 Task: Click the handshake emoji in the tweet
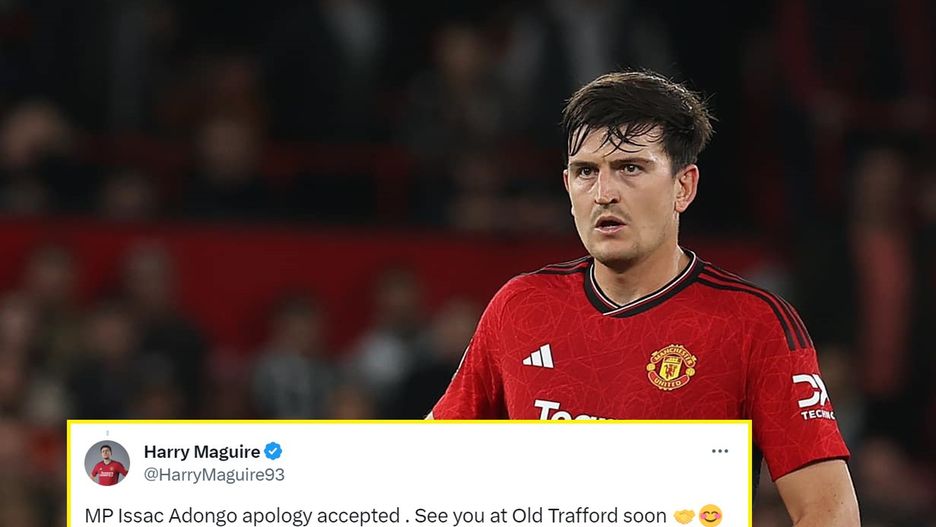click(683, 516)
